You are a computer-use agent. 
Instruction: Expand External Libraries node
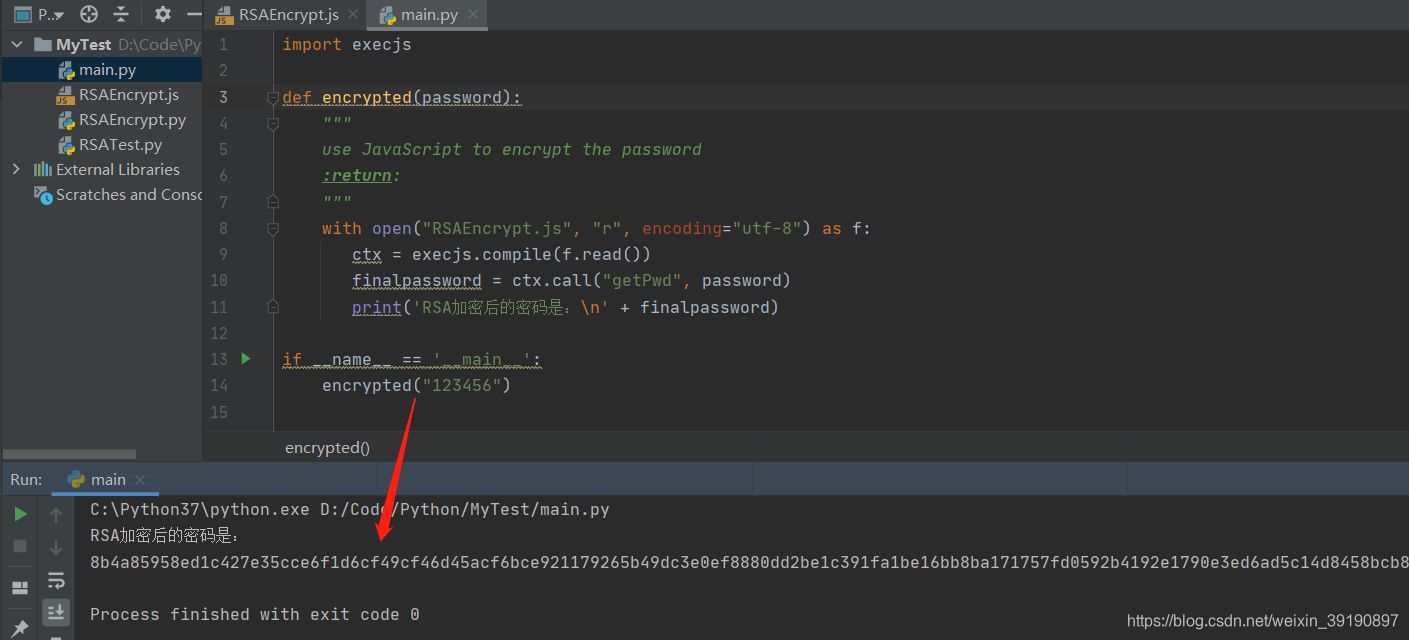[x=16, y=170]
